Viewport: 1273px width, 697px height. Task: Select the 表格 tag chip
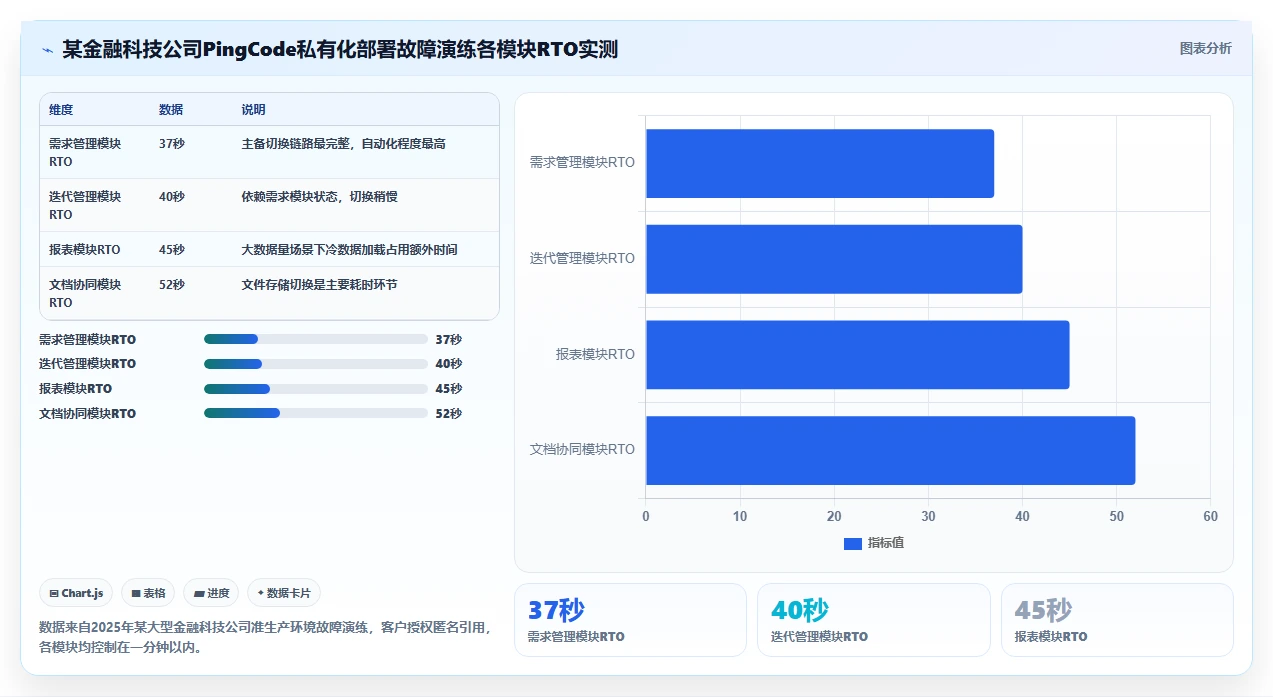pos(148,593)
